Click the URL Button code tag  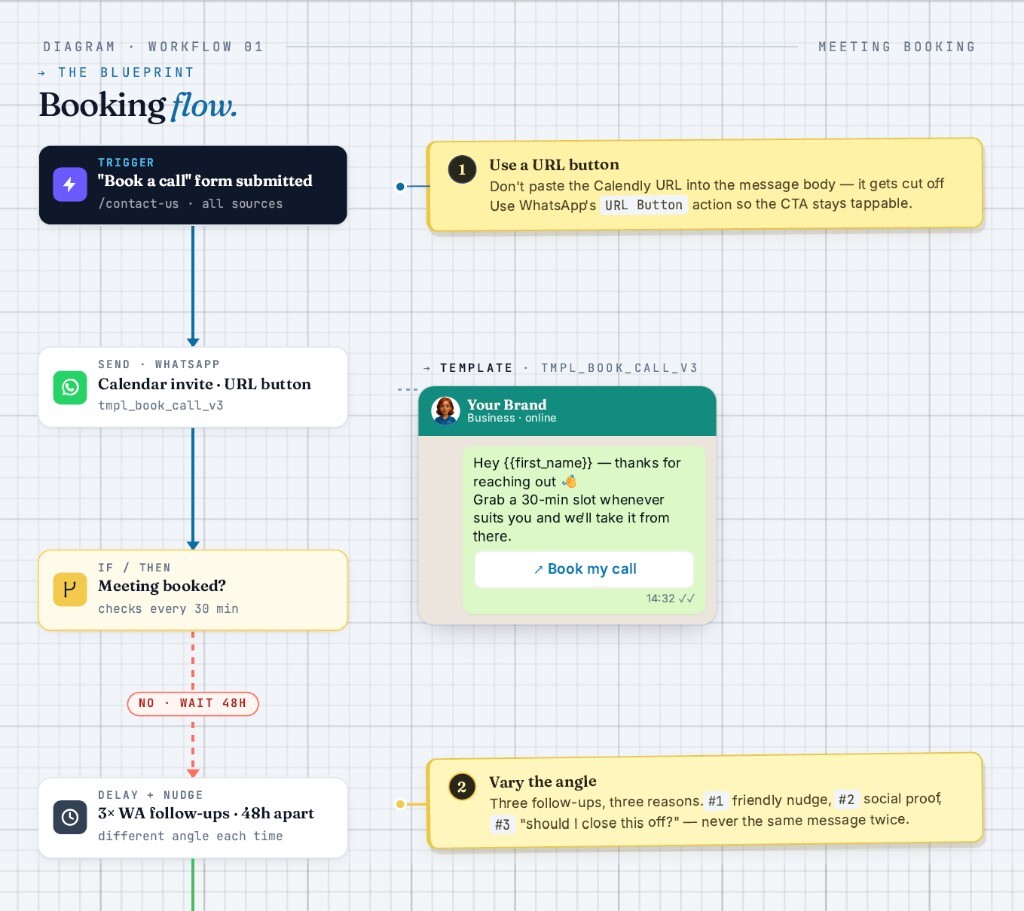tap(643, 205)
